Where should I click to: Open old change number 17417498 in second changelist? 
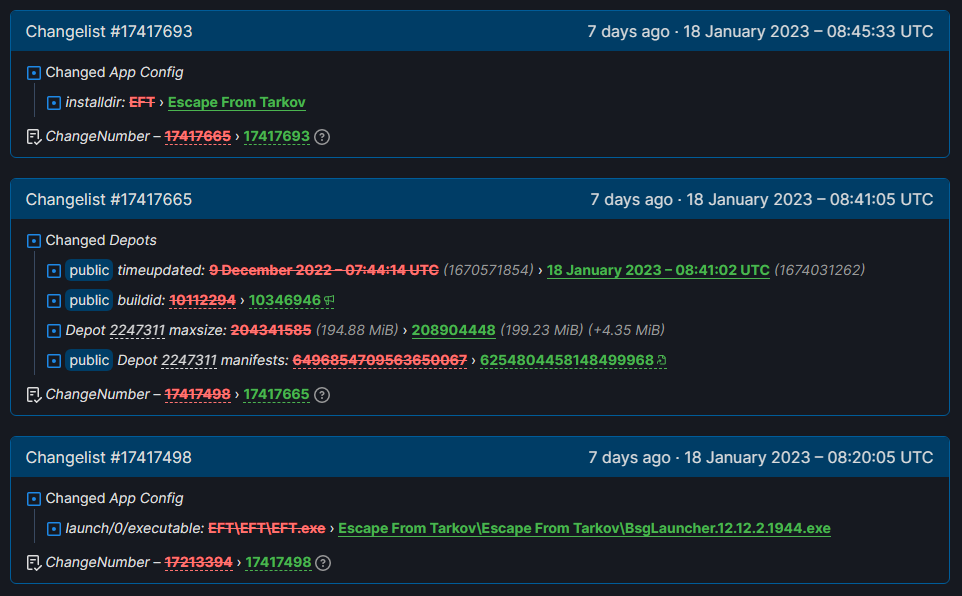(198, 394)
